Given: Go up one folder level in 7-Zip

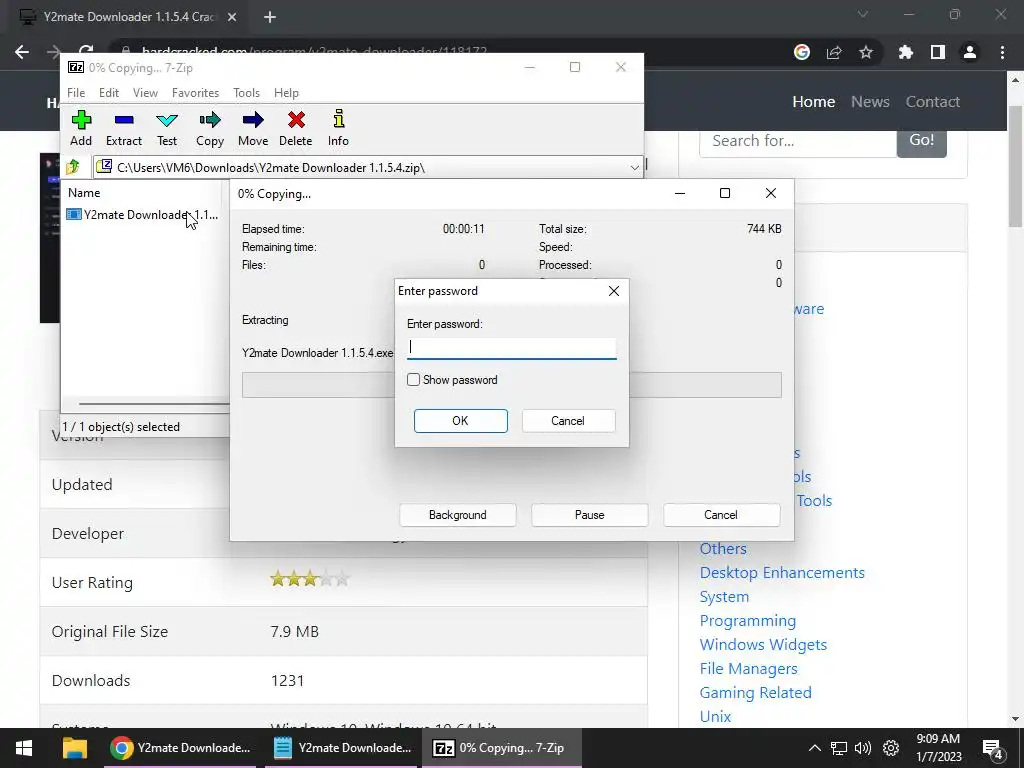Looking at the screenshot, I should point(73,167).
